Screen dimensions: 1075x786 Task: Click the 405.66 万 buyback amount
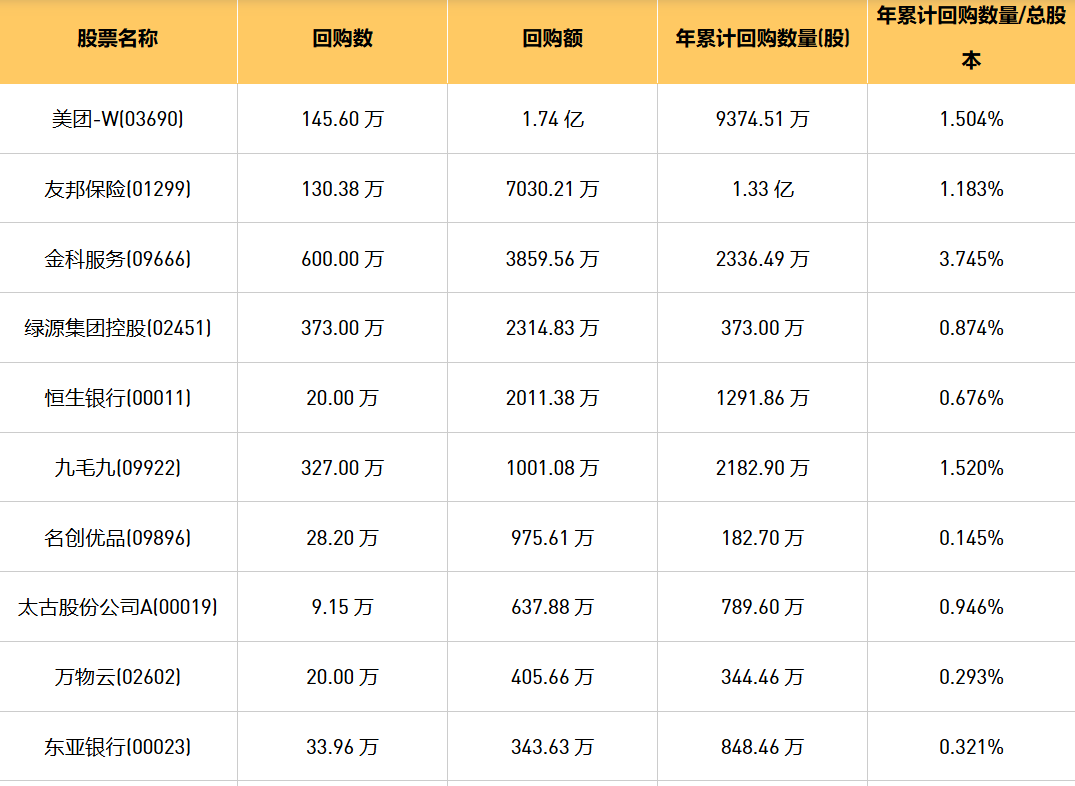pyautogui.click(x=553, y=678)
